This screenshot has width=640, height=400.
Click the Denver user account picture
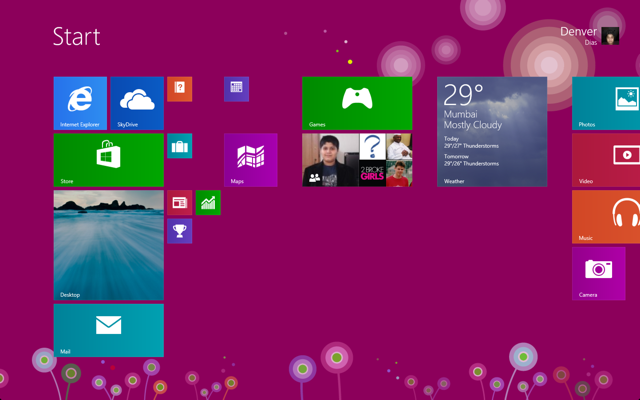tap(610, 36)
